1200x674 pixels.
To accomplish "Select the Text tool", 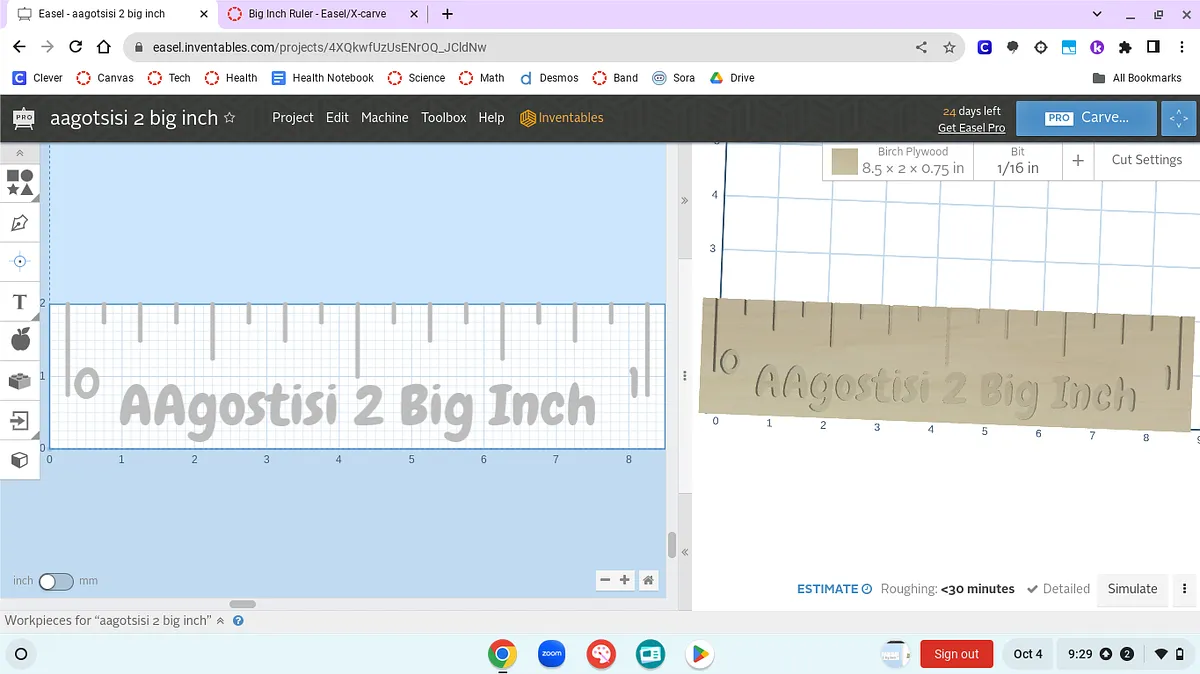I will [20, 302].
